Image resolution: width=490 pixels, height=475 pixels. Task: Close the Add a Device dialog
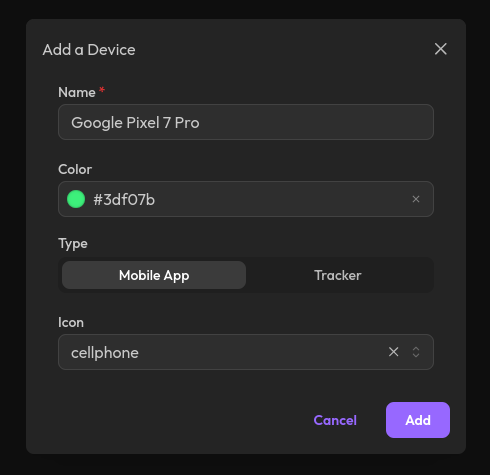(440, 49)
